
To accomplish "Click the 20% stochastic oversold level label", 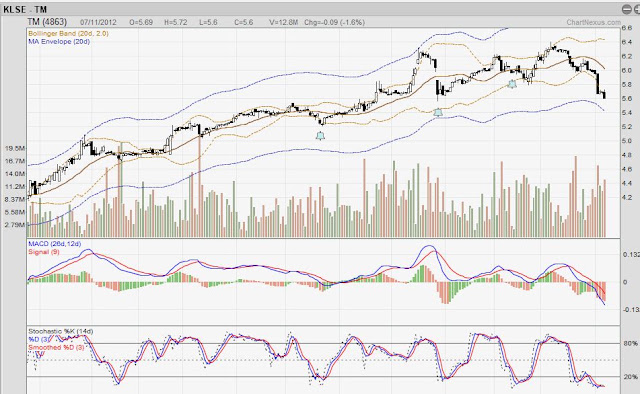I will coord(630,376).
